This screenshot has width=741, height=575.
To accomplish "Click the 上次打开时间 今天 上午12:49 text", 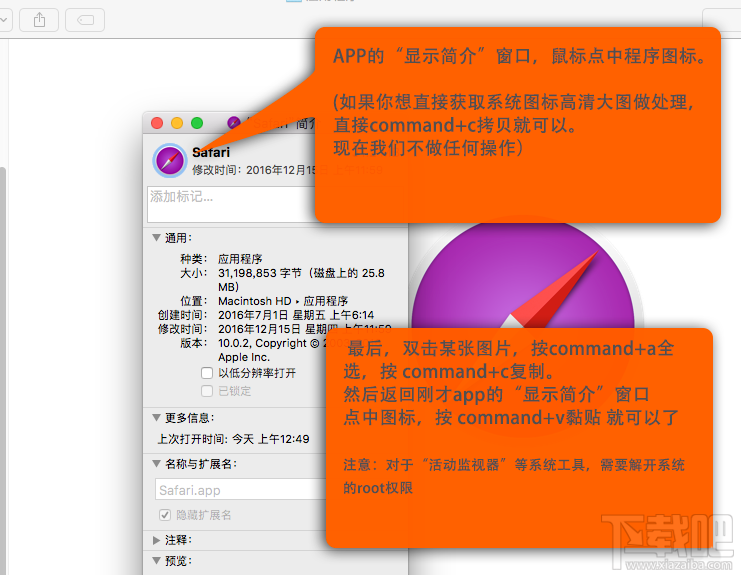I will tap(233, 439).
